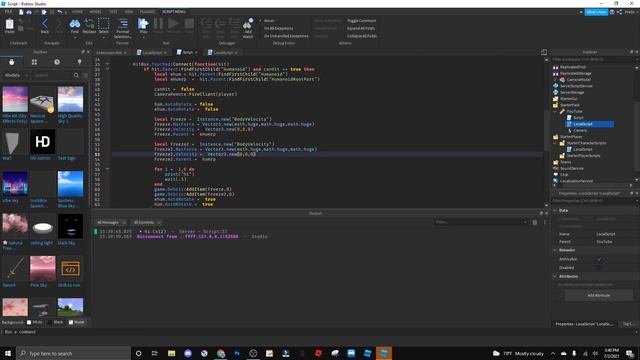The width and height of the screenshot is (640, 360).
Task: Open All Contexts dropdown in Output
Action: (x=147, y=222)
